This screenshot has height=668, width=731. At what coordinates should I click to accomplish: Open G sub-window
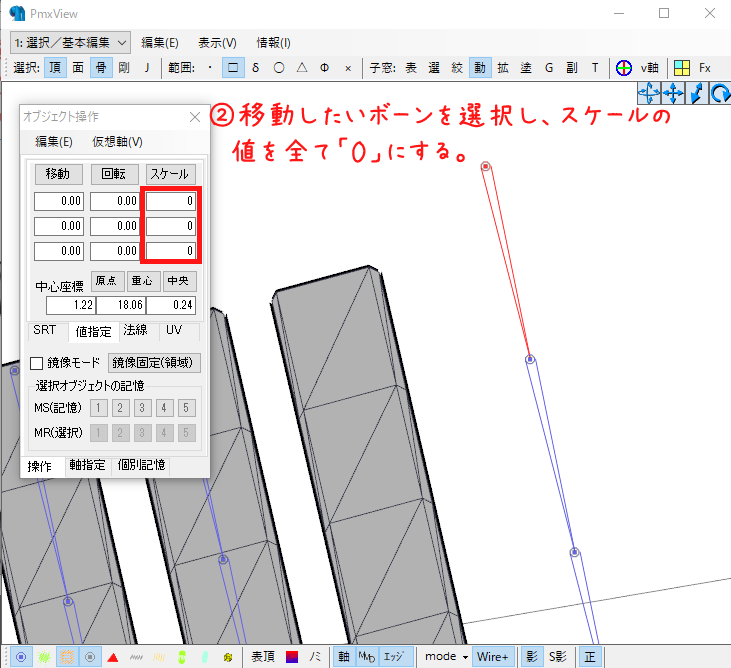[x=549, y=68]
